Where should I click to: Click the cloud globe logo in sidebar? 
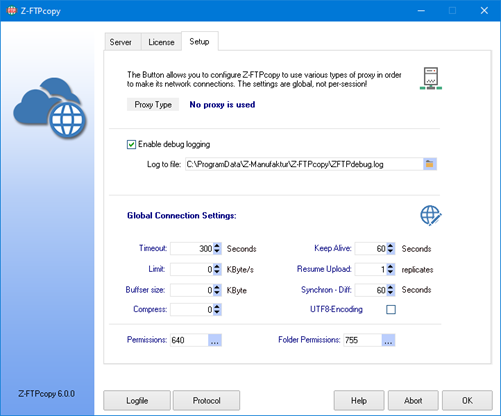50,108
